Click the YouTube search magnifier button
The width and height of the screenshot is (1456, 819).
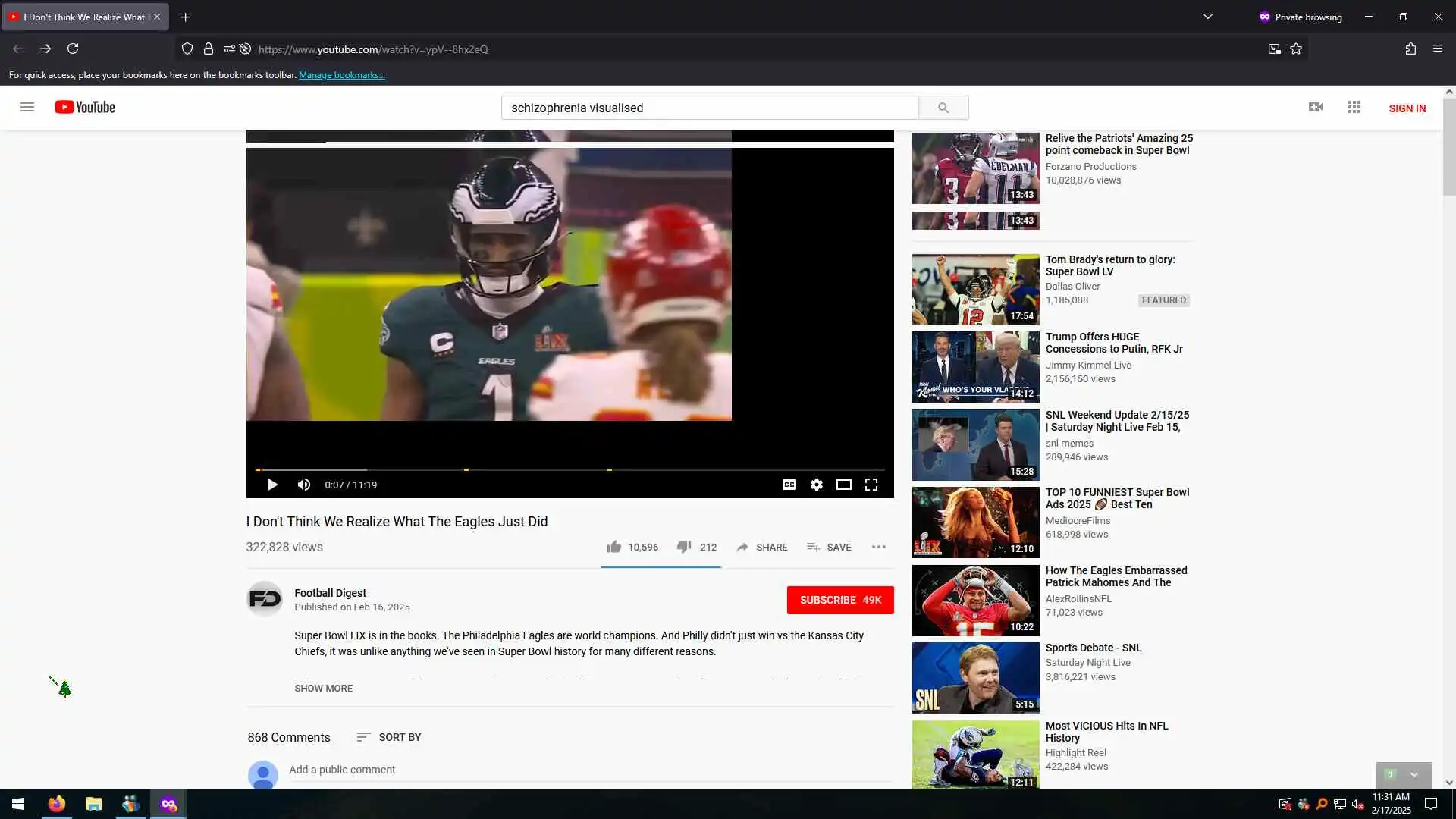pos(943,108)
